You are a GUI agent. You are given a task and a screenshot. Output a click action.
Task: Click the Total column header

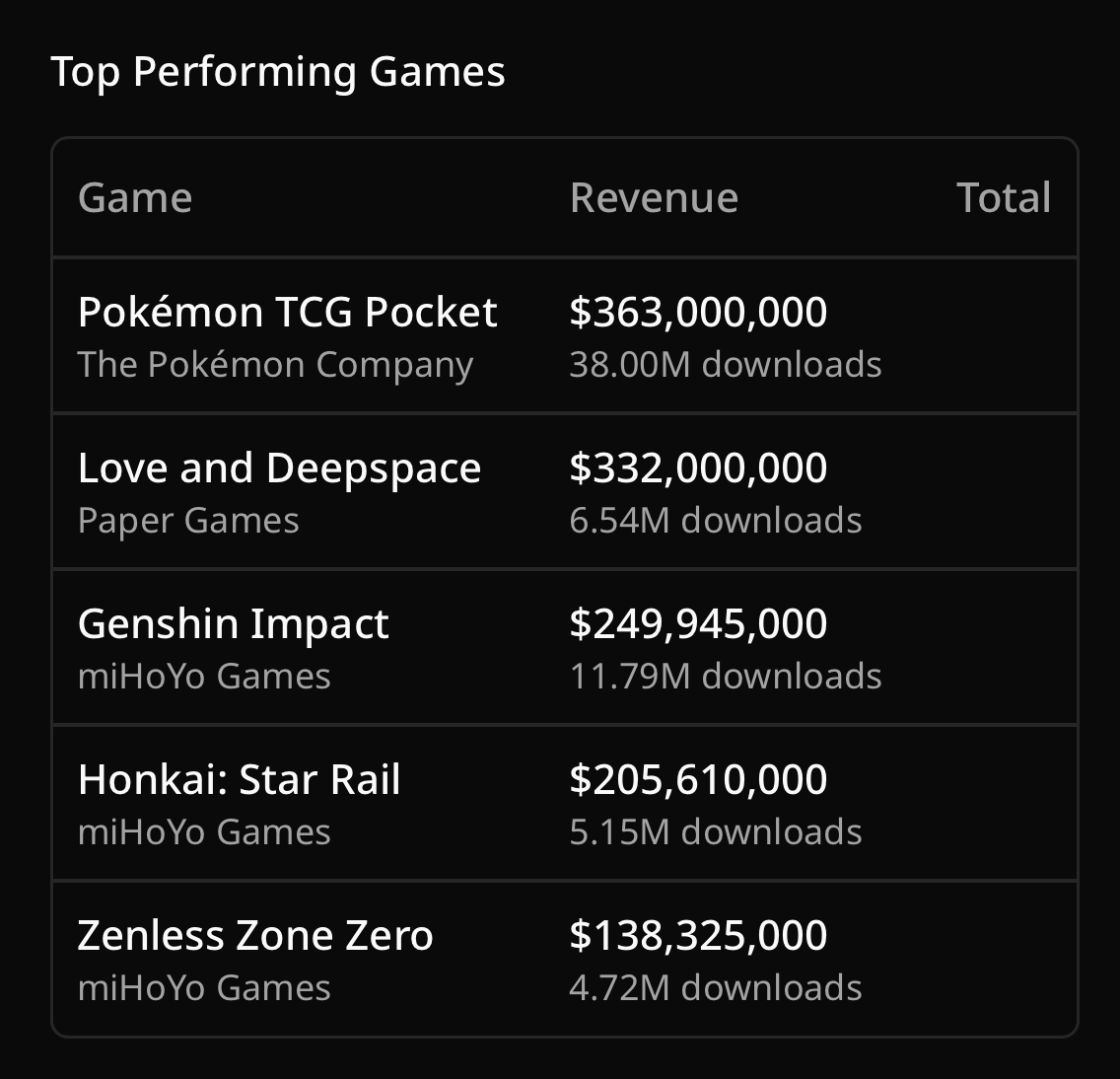tap(1003, 198)
